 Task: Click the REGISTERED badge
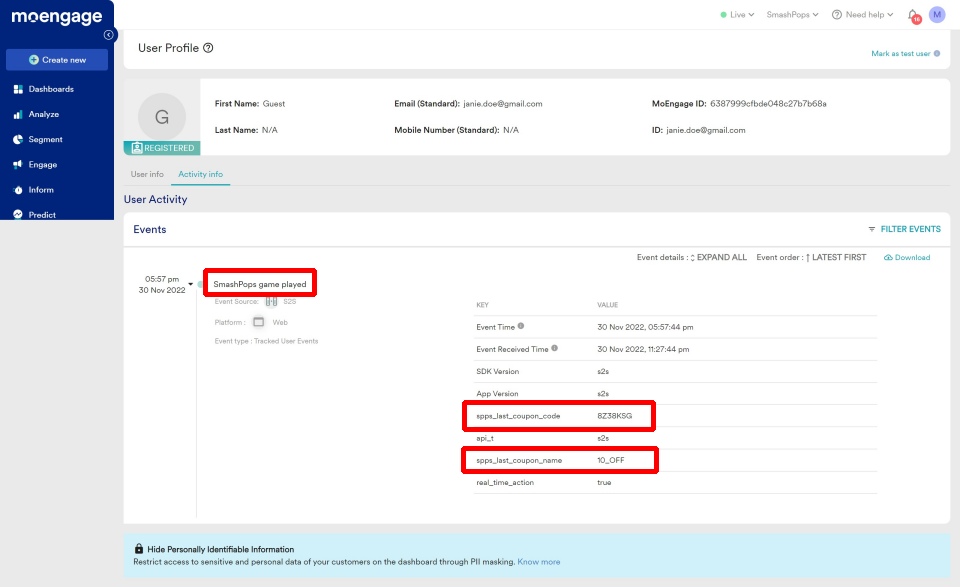(x=162, y=148)
